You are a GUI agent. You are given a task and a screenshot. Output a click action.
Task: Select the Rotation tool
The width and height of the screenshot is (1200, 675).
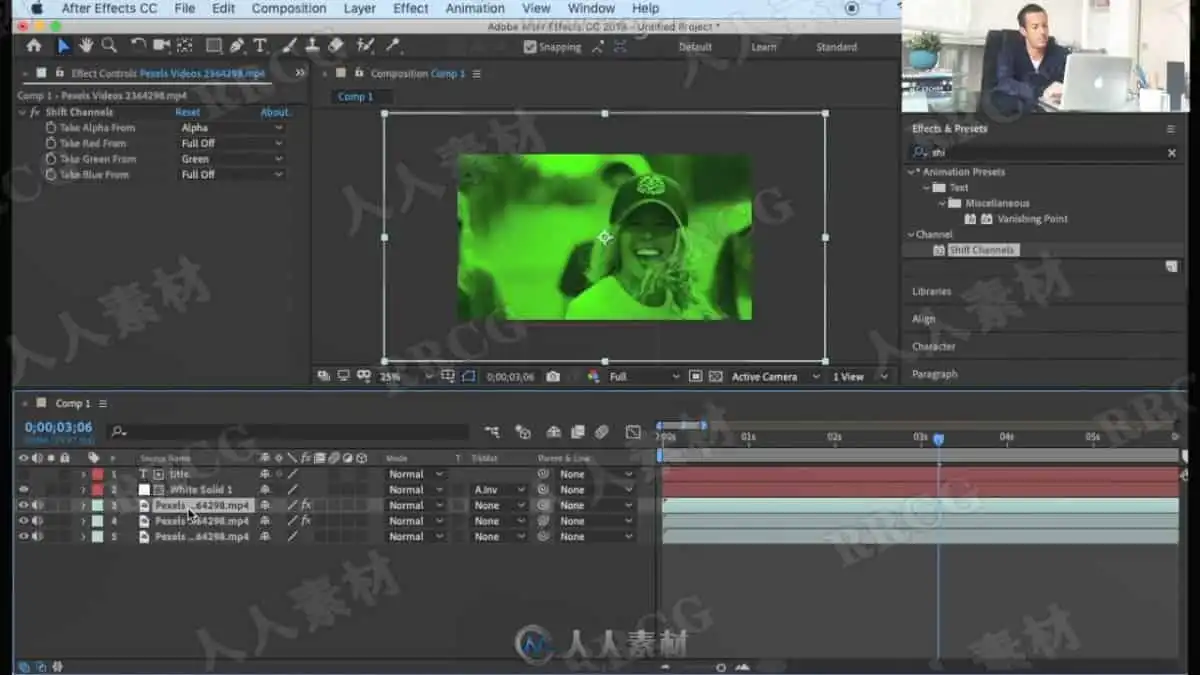point(139,46)
